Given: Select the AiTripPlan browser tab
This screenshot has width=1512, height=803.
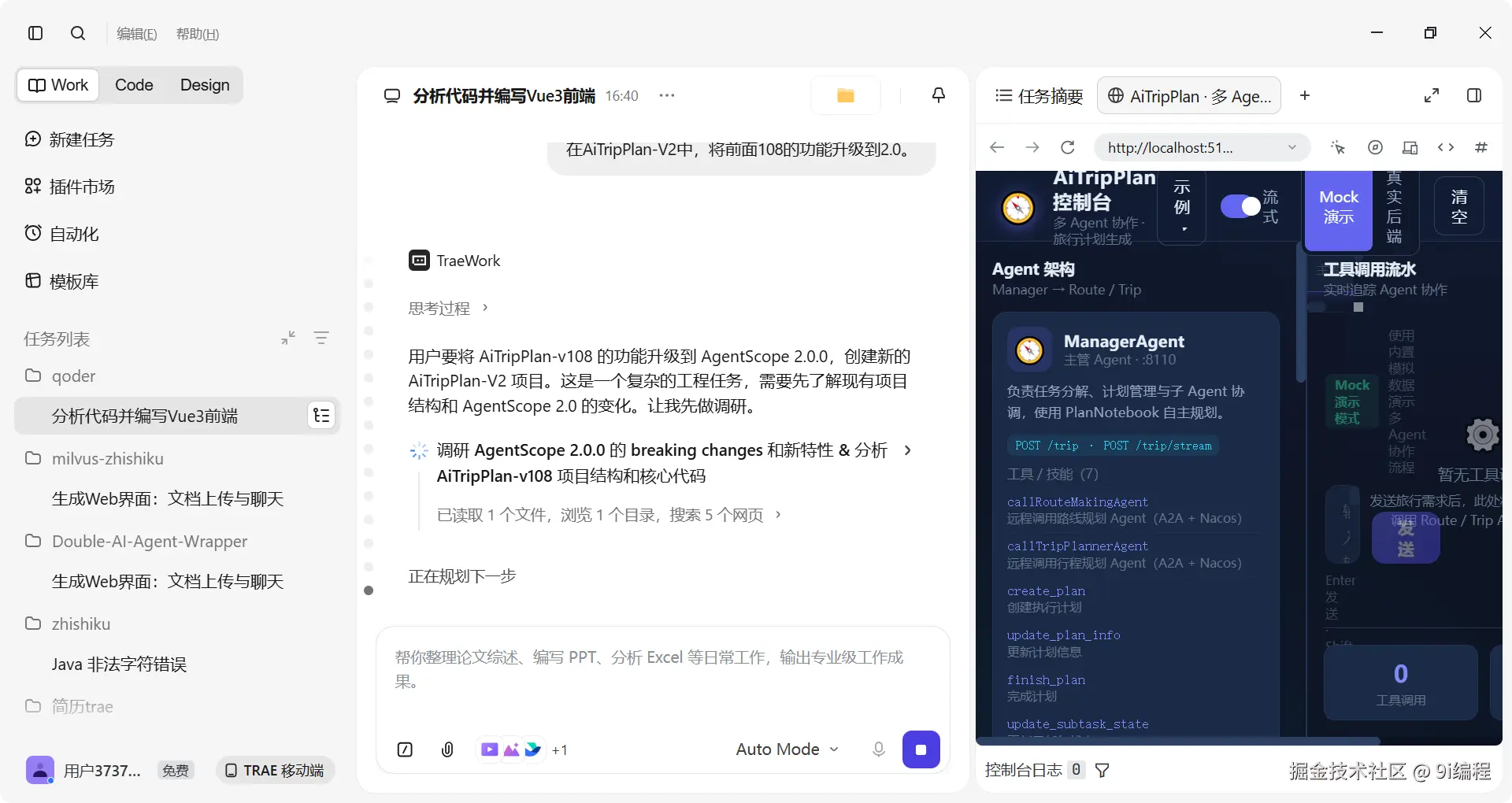Looking at the screenshot, I should click(x=1189, y=96).
